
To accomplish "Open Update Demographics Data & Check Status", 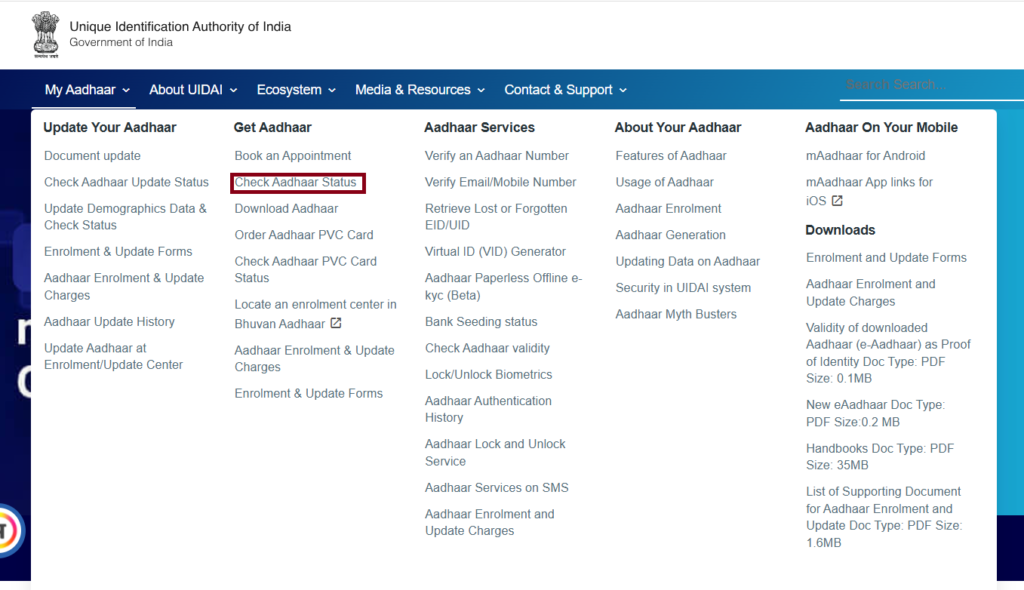I will (125, 216).
